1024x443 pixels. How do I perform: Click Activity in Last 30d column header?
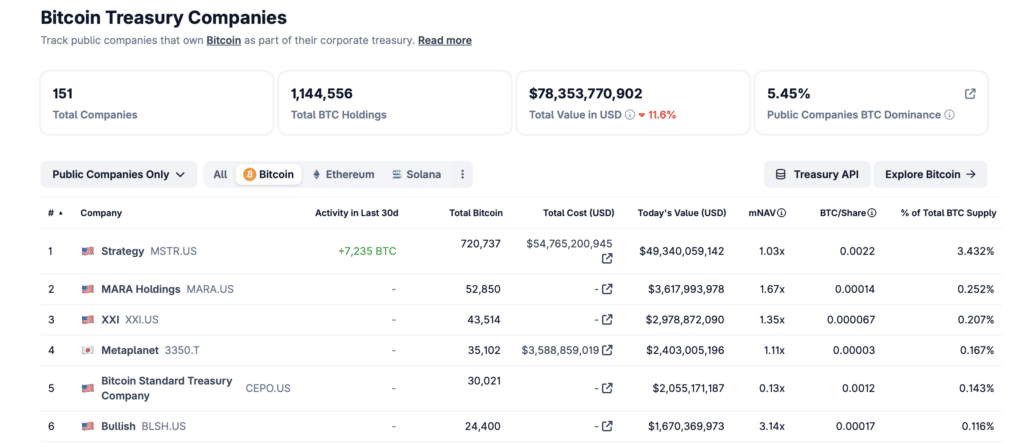[x=357, y=213]
